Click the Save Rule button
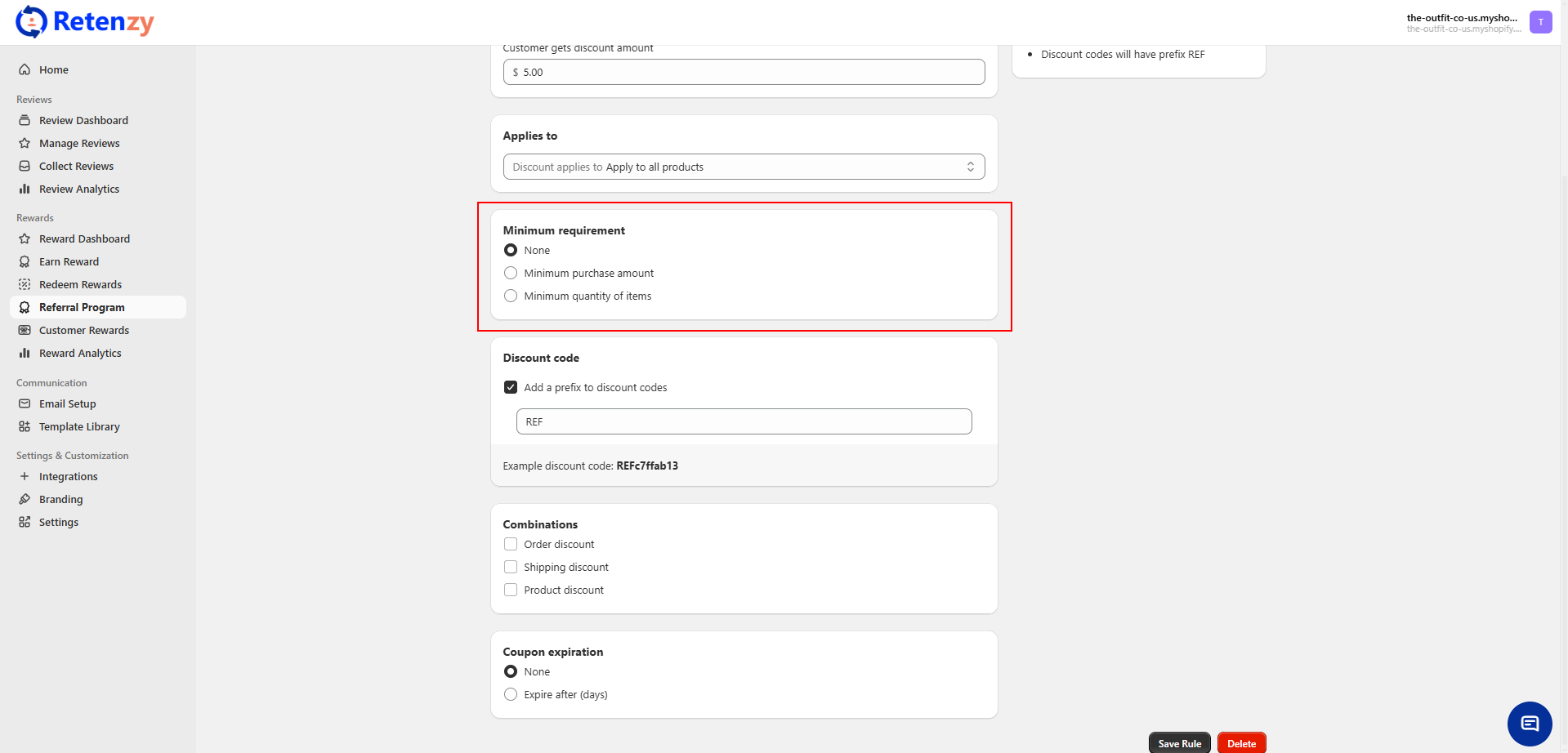The image size is (1568, 753). 1179,743
